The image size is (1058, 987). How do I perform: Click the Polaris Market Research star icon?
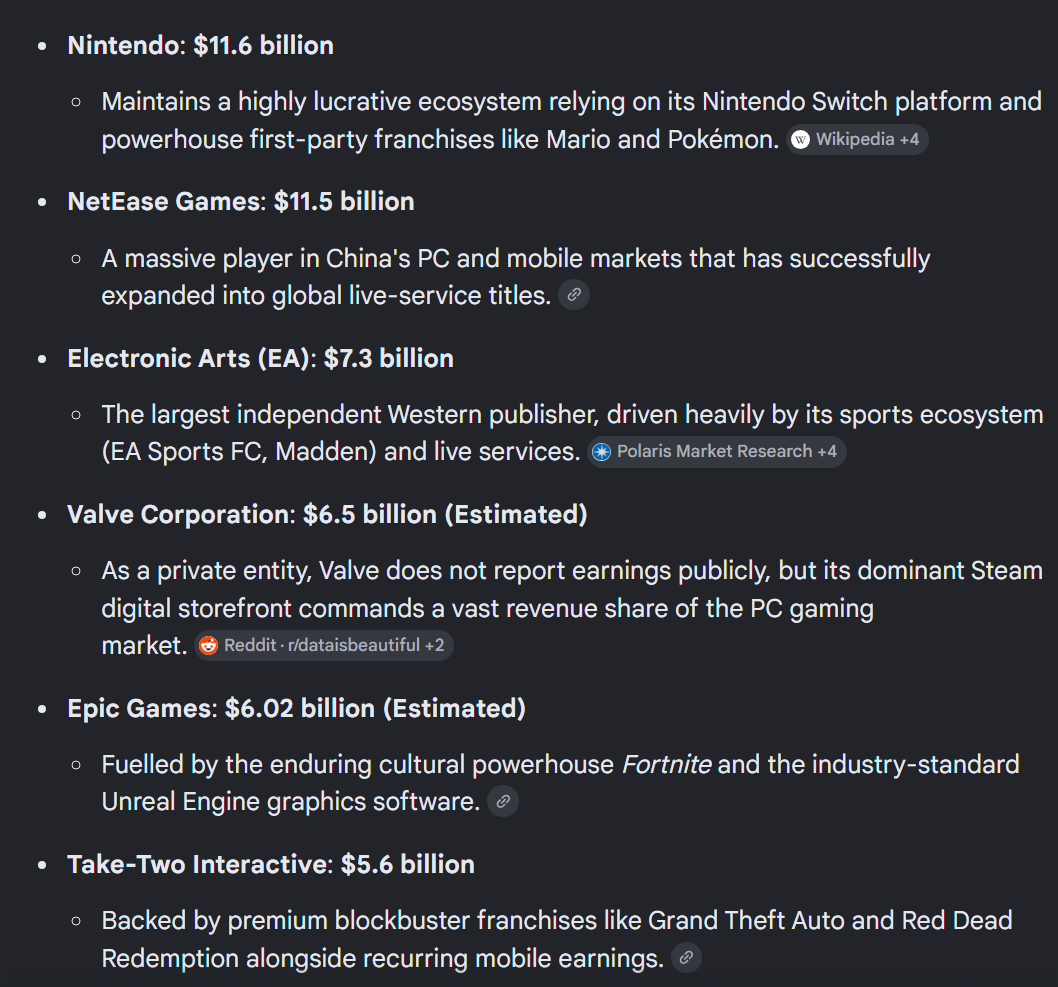point(601,452)
